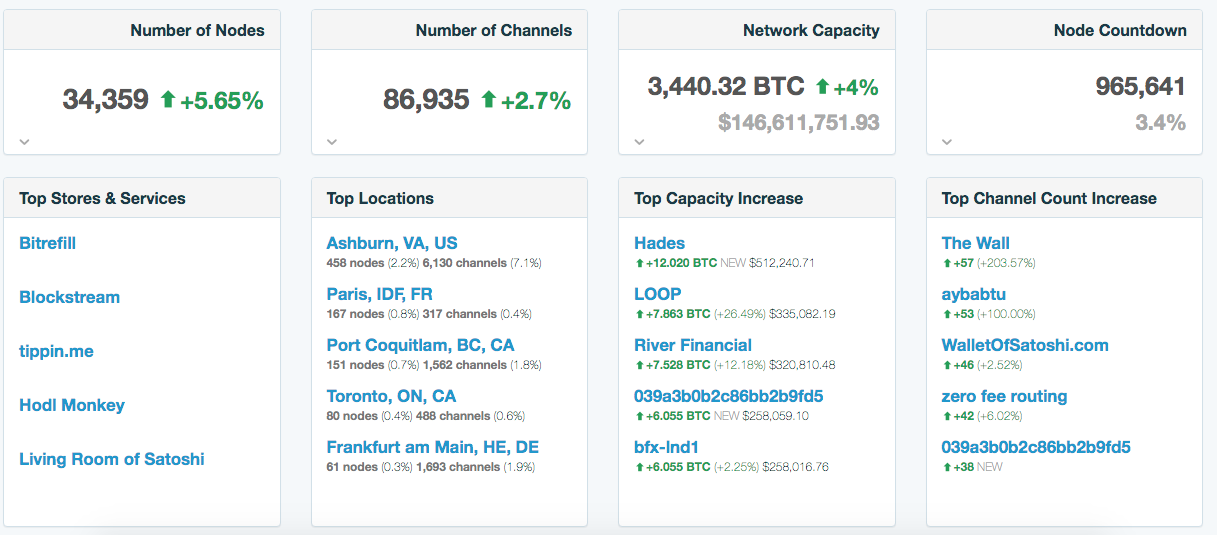Open the Living Room of Satoshi link
Screen dimensions: 1217x535
pyautogui.click(x=112, y=459)
